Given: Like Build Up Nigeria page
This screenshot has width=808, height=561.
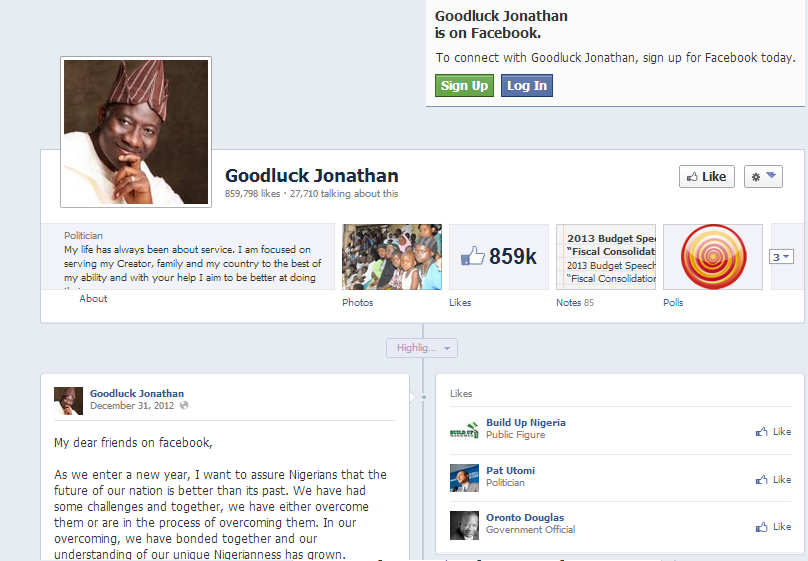Looking at the screenshot, I should coord(773,432).
